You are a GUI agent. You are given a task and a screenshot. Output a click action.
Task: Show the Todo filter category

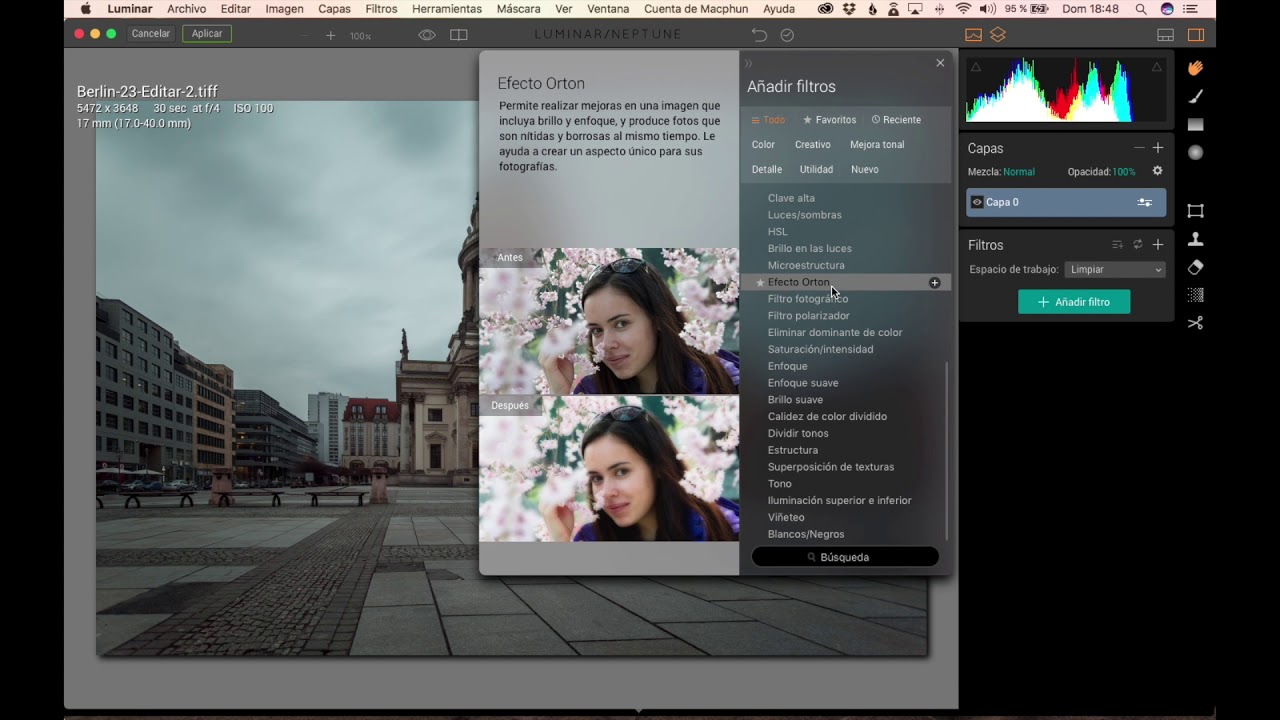pos(768,120)
